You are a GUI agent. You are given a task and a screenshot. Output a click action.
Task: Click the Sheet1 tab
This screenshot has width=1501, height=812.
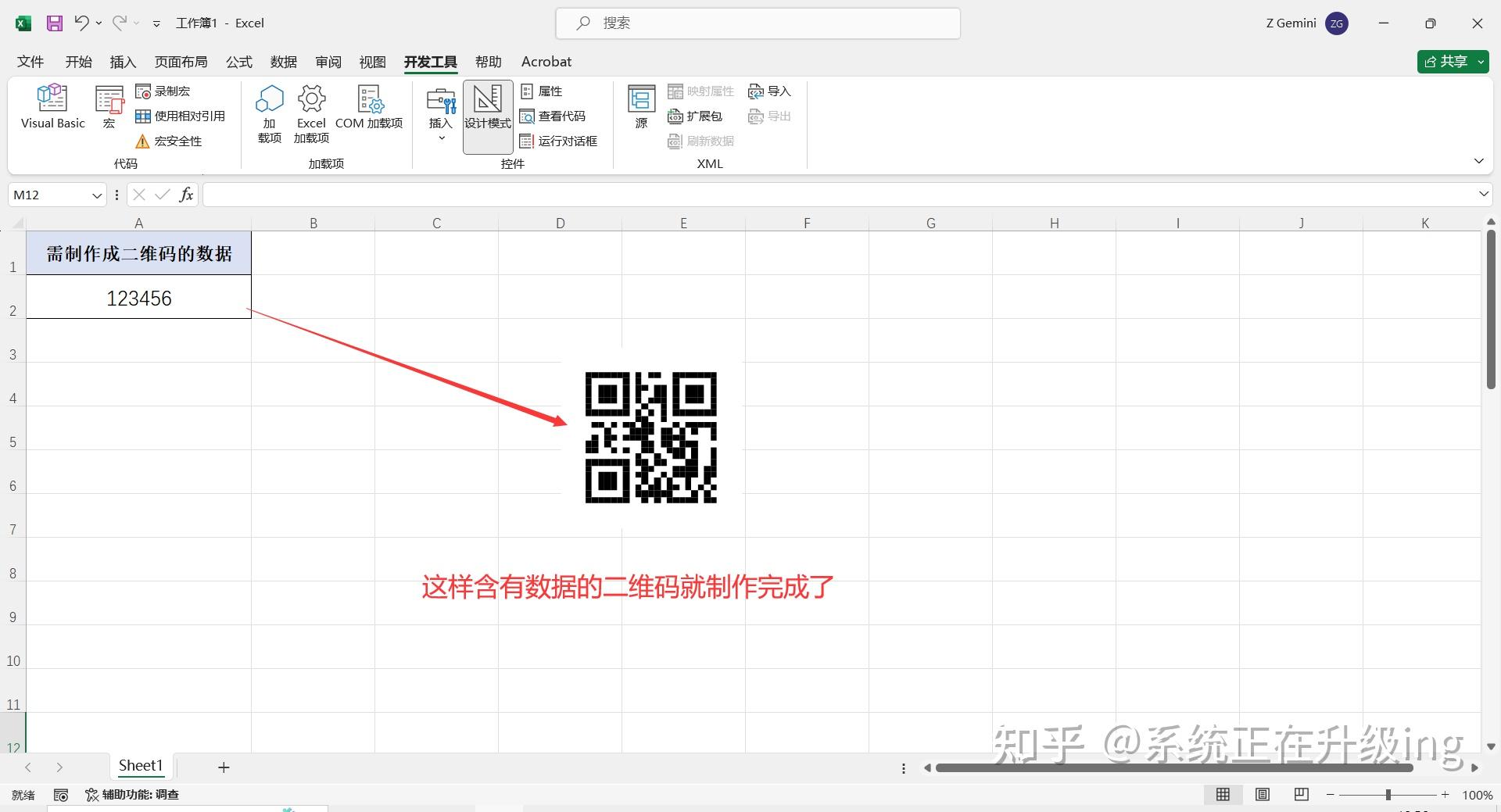[x=141, y=766]
